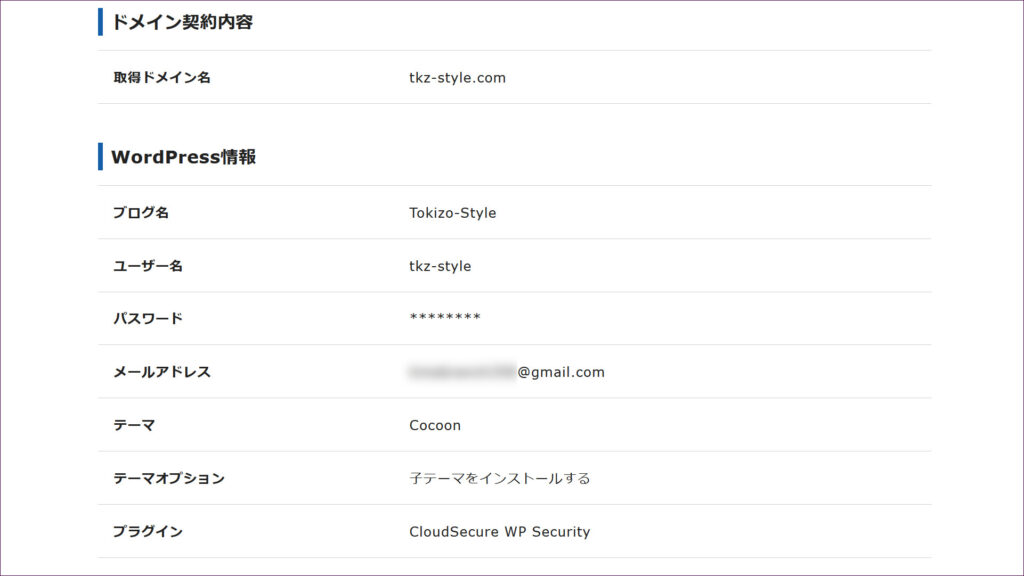Click the 取得ドメイン名 row label
1024x576 pixels.
pyautogui.click(x=162, y=77)
